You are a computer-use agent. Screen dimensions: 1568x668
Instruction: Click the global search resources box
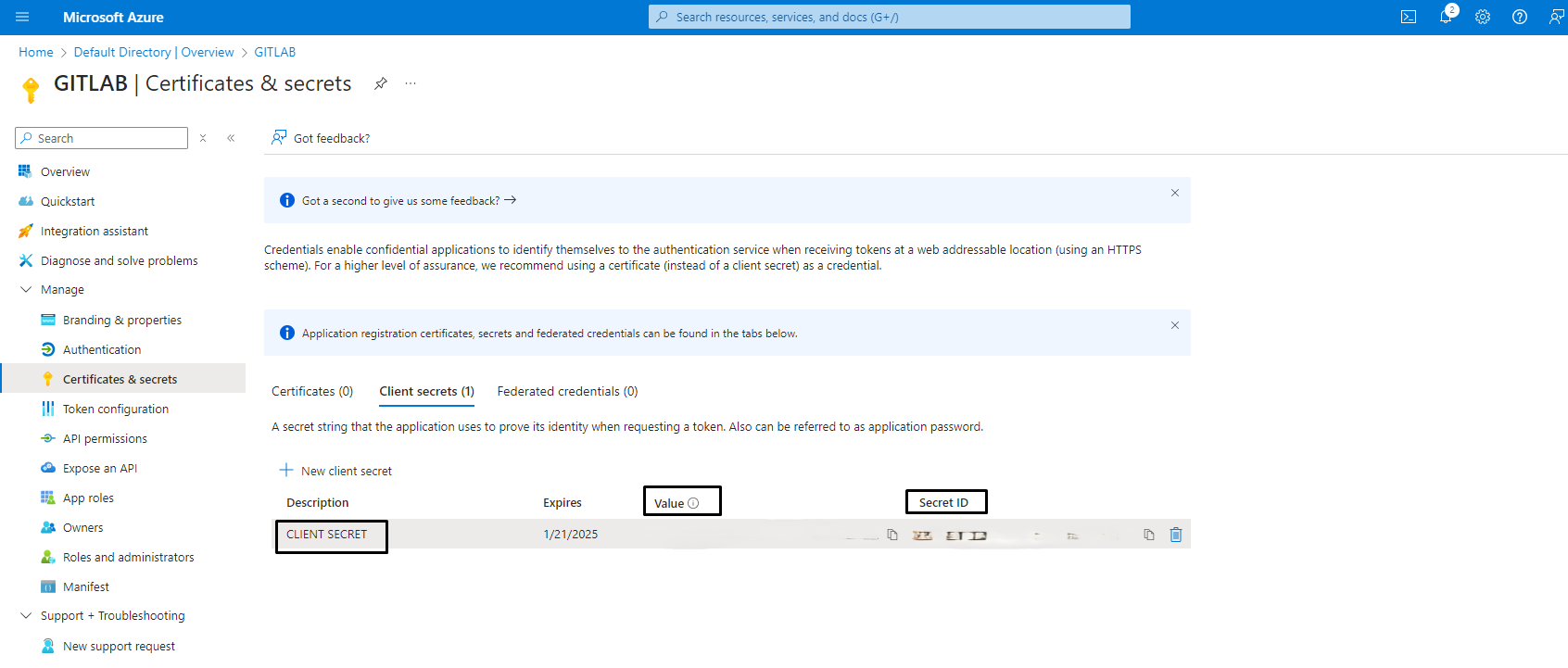tap(890, 17)
